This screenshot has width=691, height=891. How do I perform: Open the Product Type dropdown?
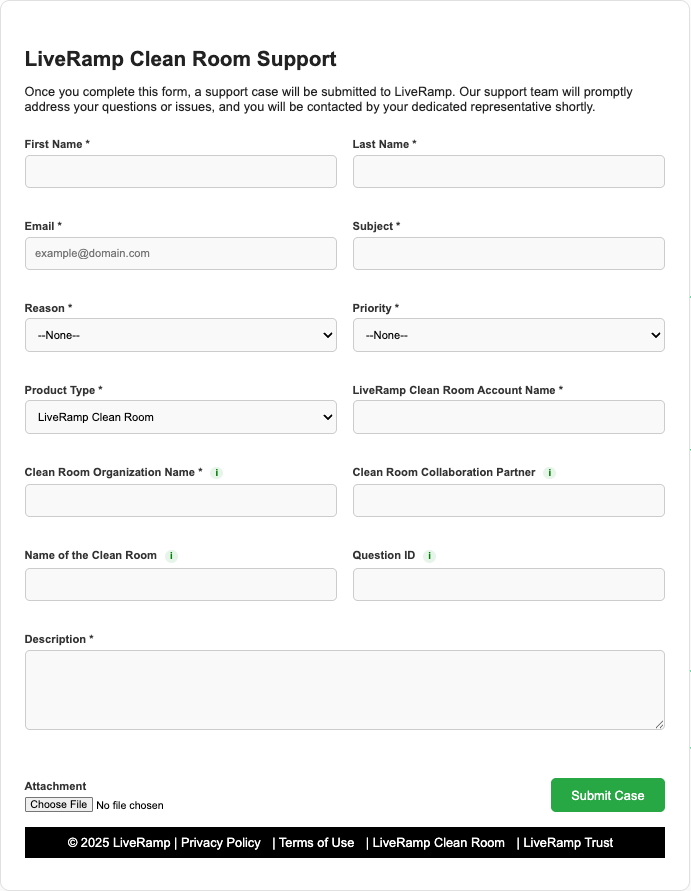(181, 417)
